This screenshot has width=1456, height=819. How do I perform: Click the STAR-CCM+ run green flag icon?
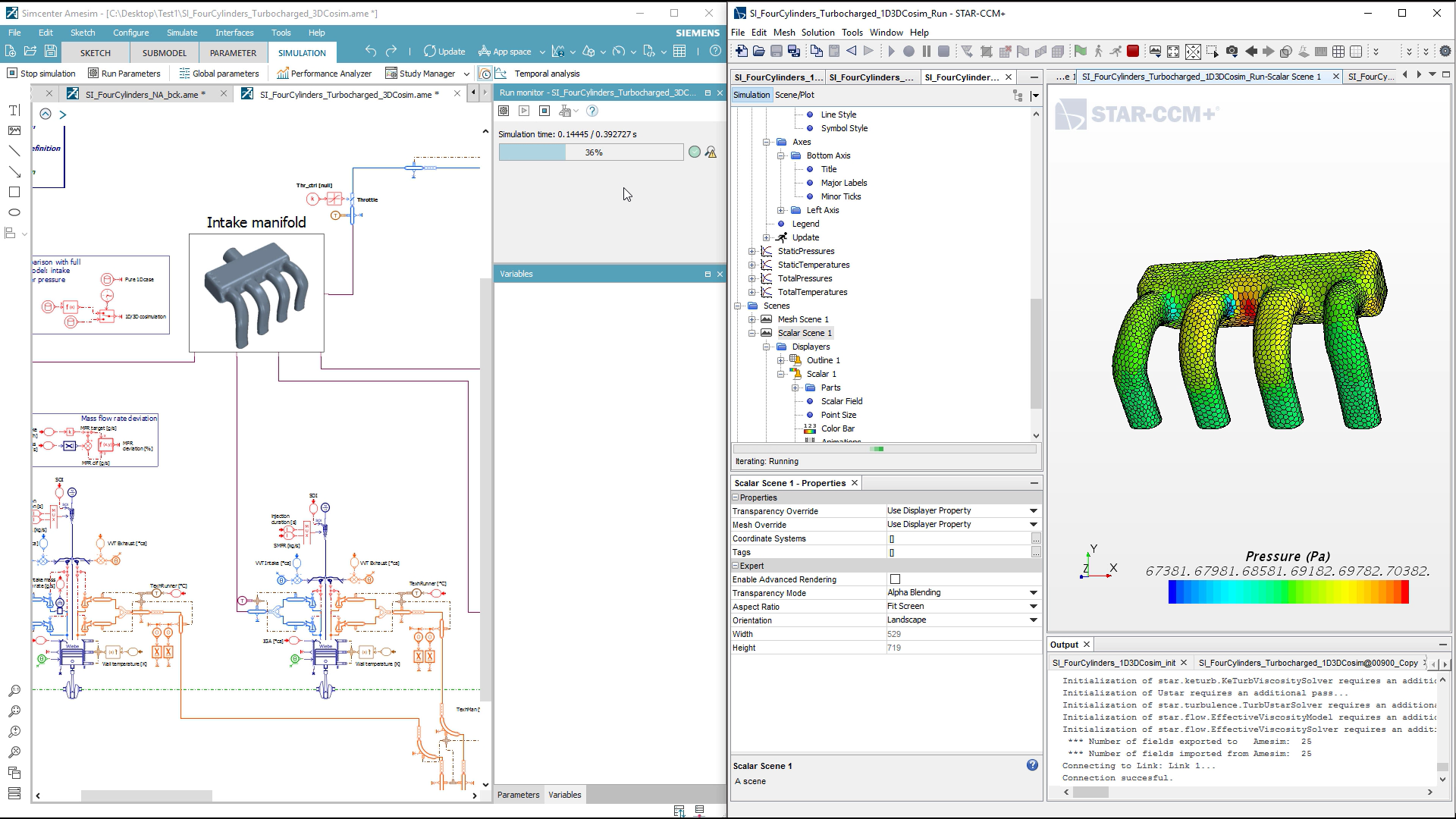pos(1080,52)
